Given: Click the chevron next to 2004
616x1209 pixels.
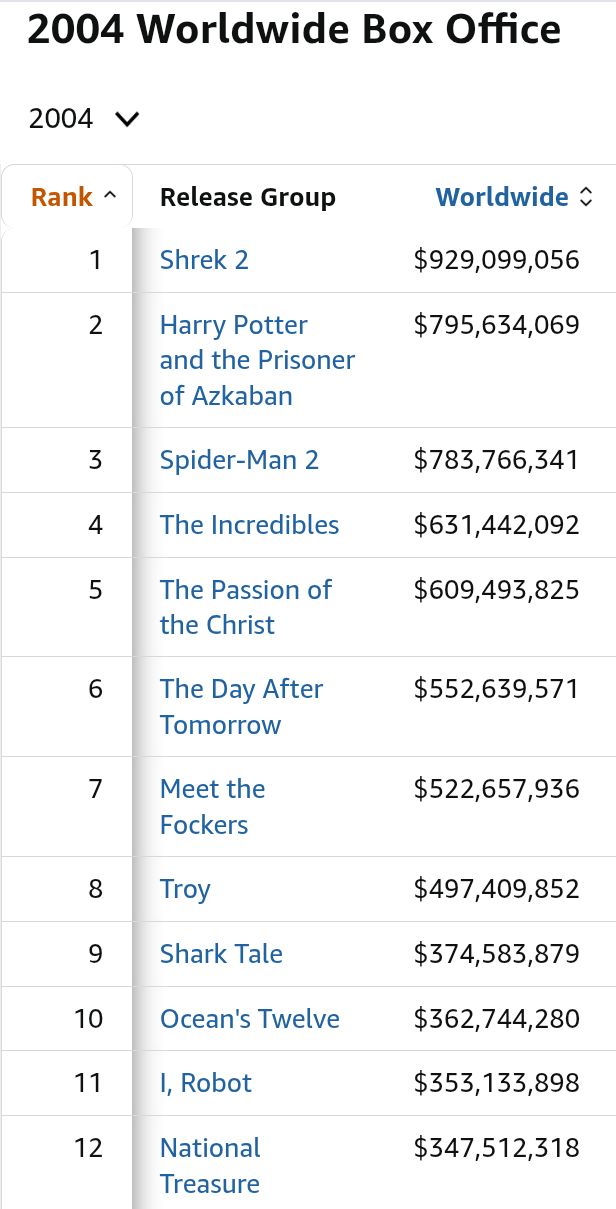Looking at the screenshot, I should (127, 120).
